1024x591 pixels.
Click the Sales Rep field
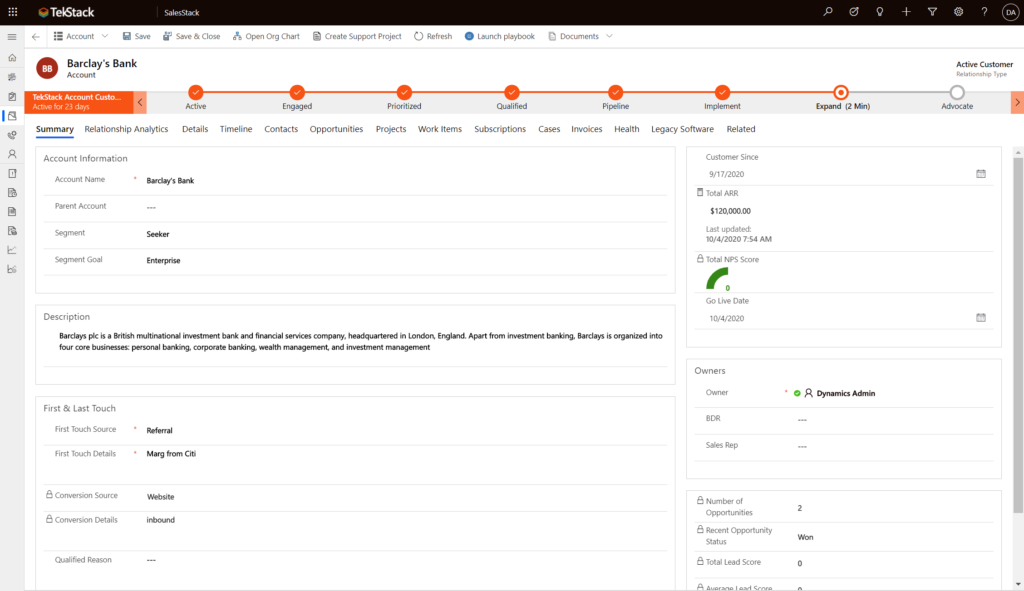(x=895, y=446)
